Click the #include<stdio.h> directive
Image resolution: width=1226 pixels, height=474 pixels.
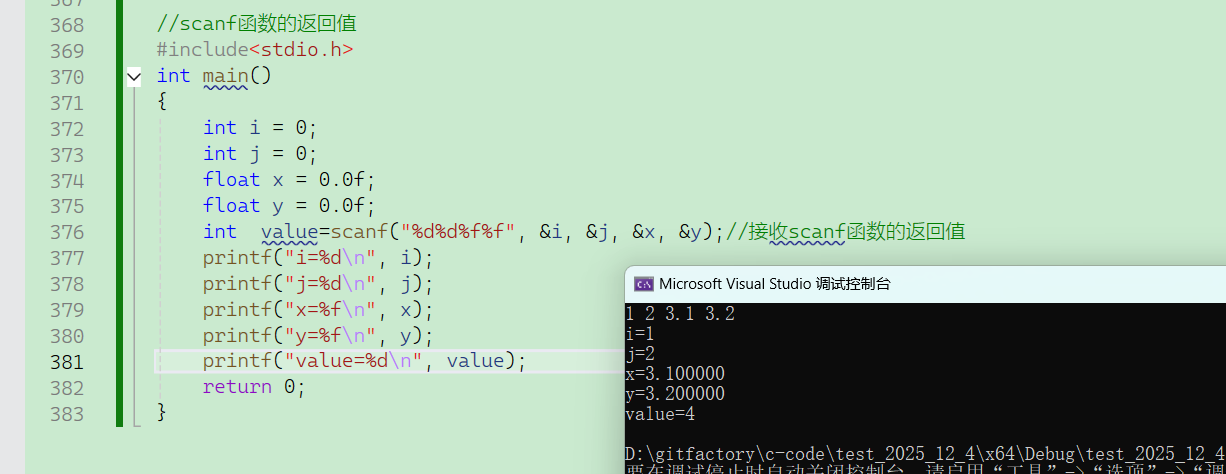click(255, 50)
